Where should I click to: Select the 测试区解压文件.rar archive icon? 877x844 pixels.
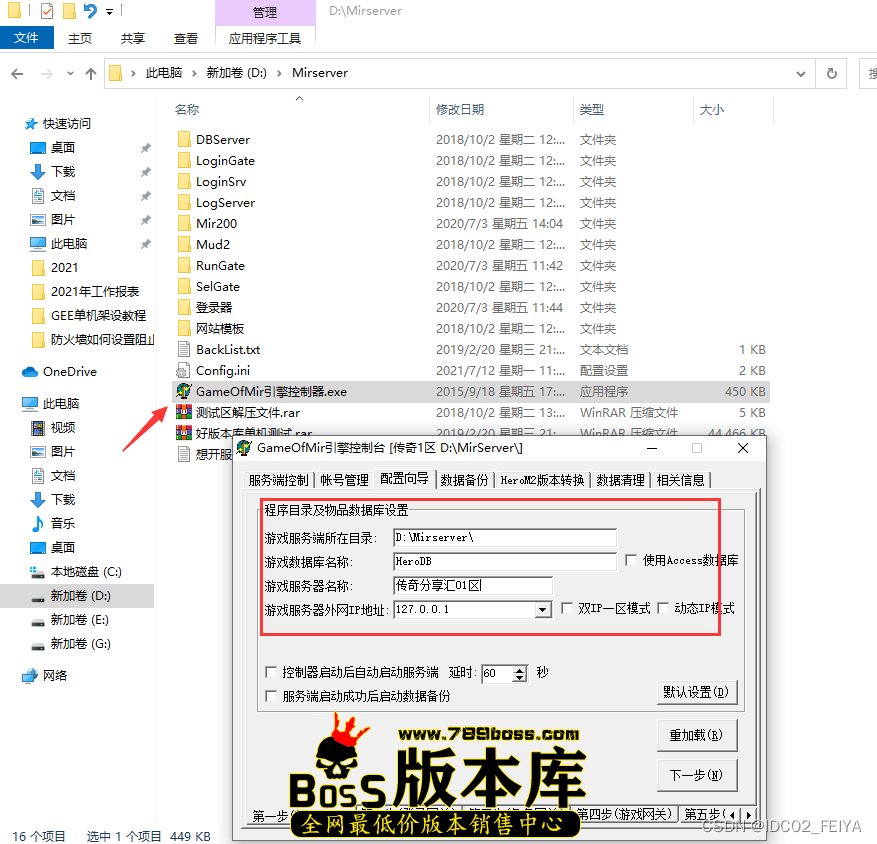pyautogui.click(x=183, y=412)
